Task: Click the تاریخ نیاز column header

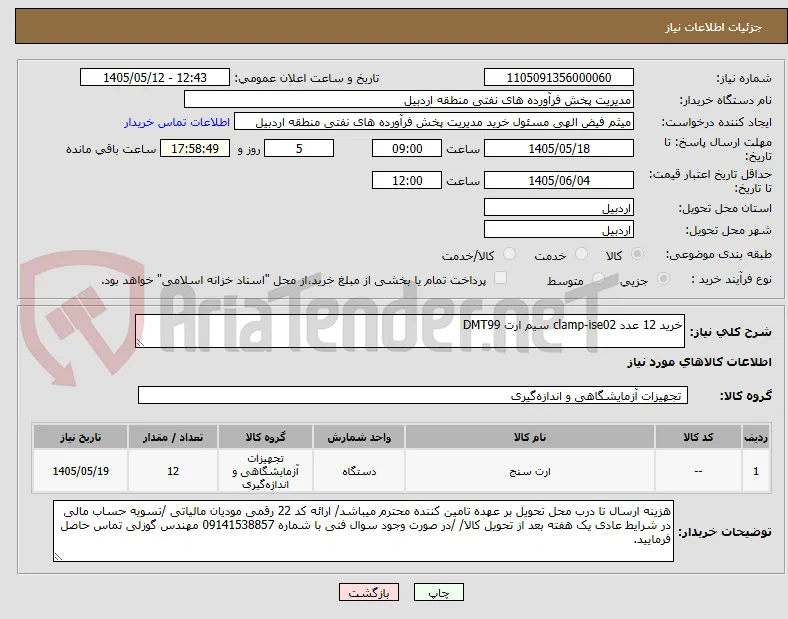Action: tap(80, 437)
